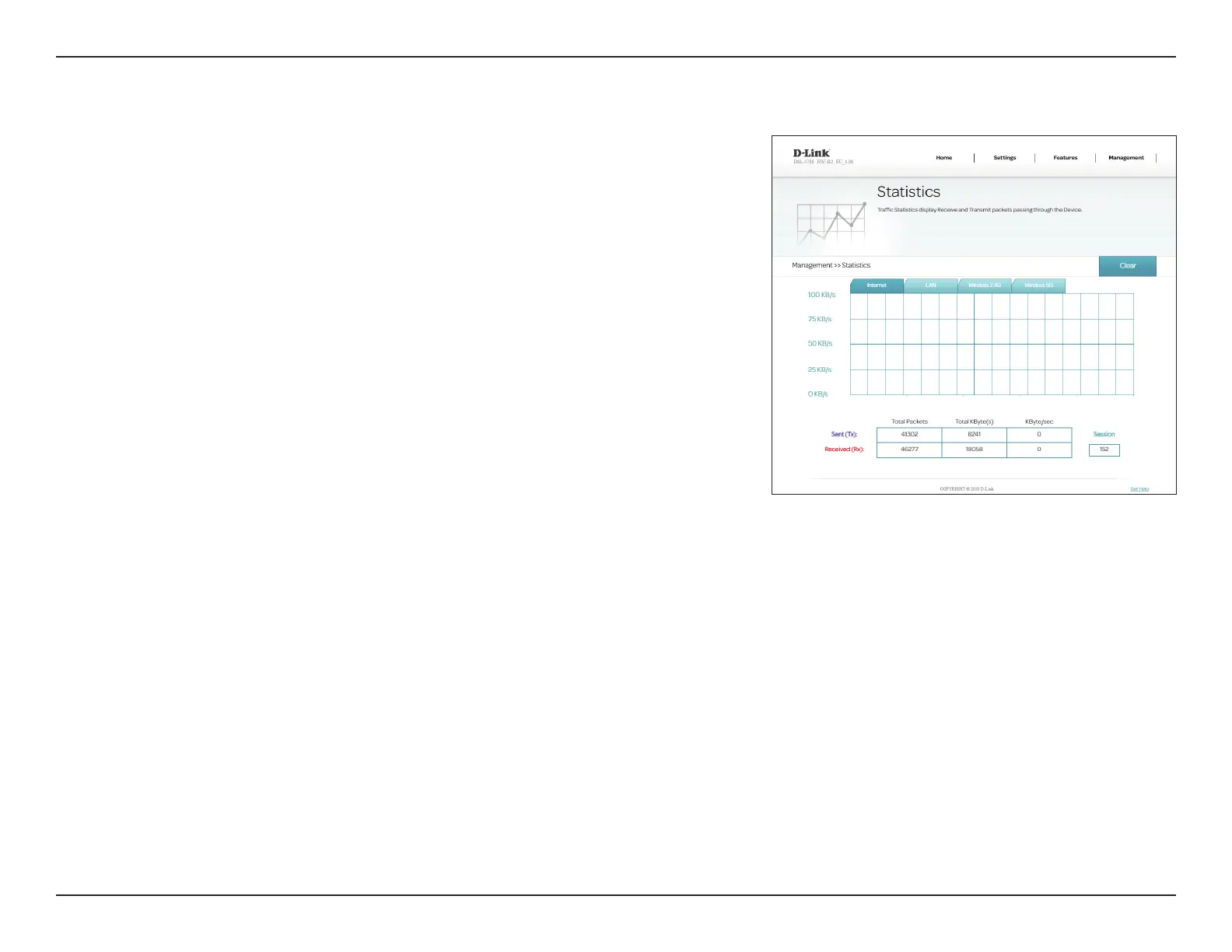Image resolution: width=1232 pixels, height=952 pixels.
Task: Click Sent total KByte cell 8241
Action: [x=974, y=435]
